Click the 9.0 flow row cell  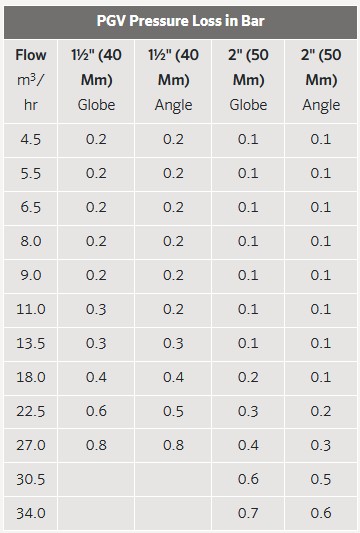pos(31,275)
